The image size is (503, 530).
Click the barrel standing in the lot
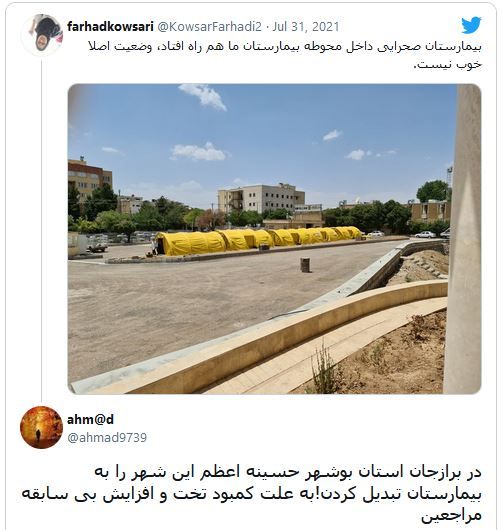[305, 265]
